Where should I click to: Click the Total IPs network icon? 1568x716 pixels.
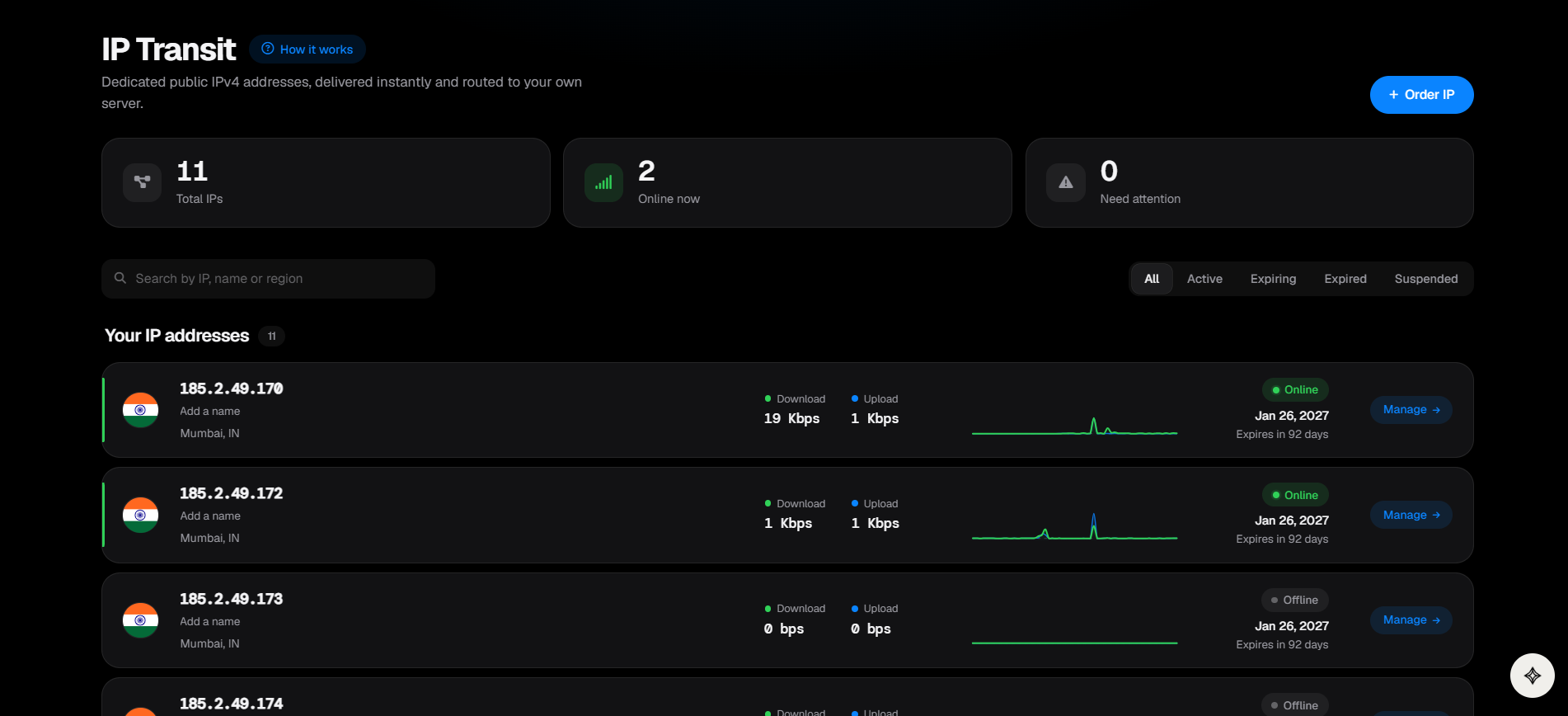142,182
